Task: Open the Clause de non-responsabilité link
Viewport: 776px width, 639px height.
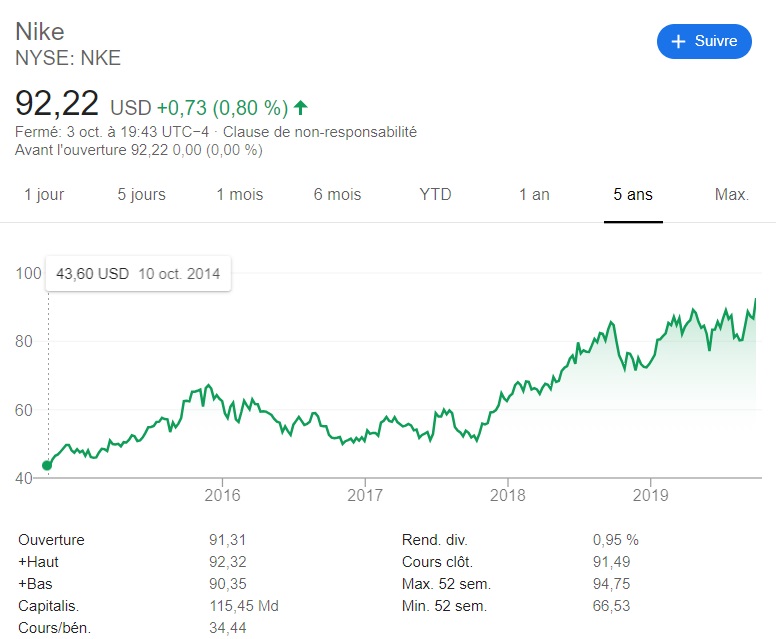Action: click(x=320, y=132)
